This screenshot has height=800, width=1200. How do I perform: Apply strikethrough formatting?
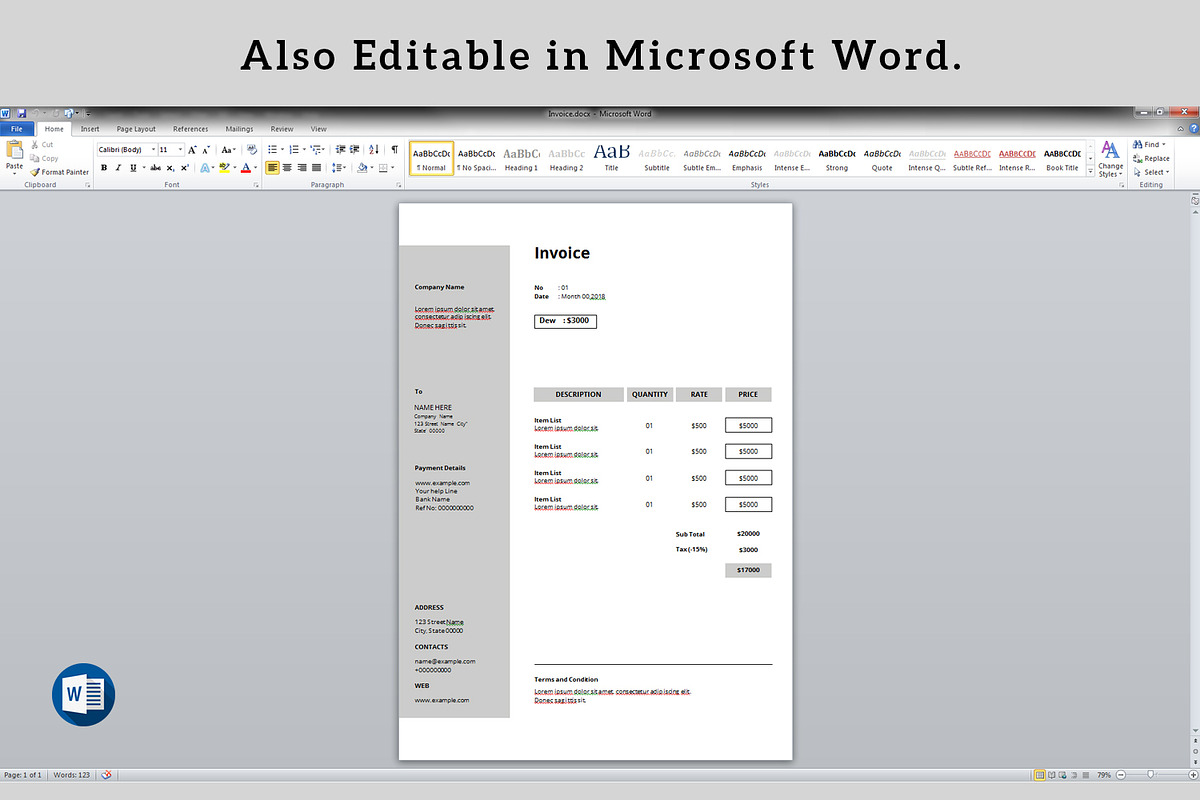tap(155, 168)
